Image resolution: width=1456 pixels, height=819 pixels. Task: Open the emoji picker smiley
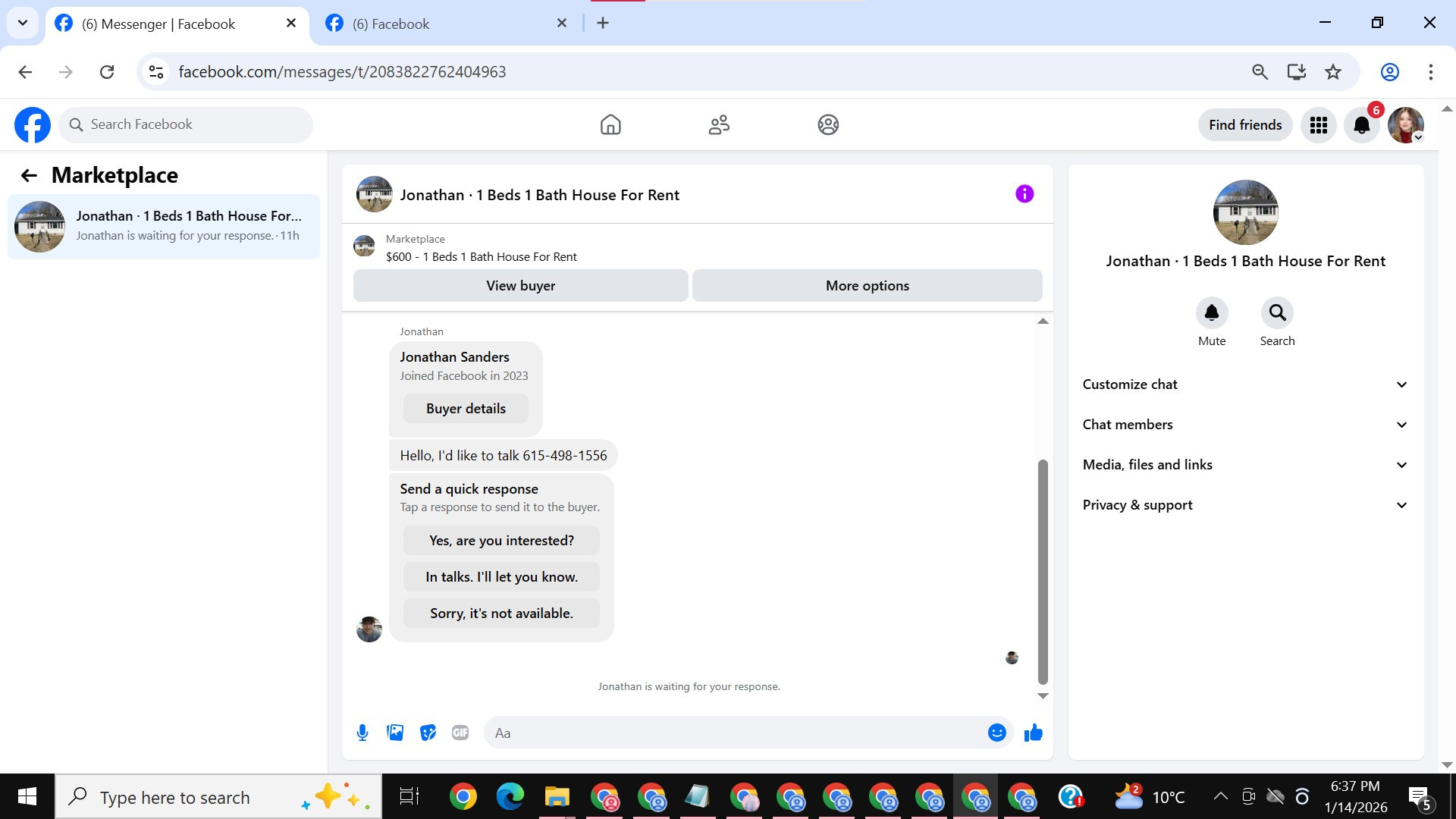tap(996, 733)
